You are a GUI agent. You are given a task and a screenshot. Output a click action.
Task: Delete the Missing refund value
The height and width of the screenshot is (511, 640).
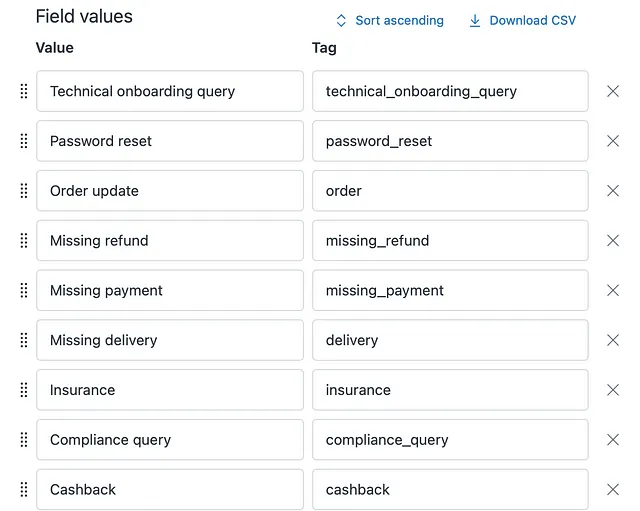[x=613, y=241]
